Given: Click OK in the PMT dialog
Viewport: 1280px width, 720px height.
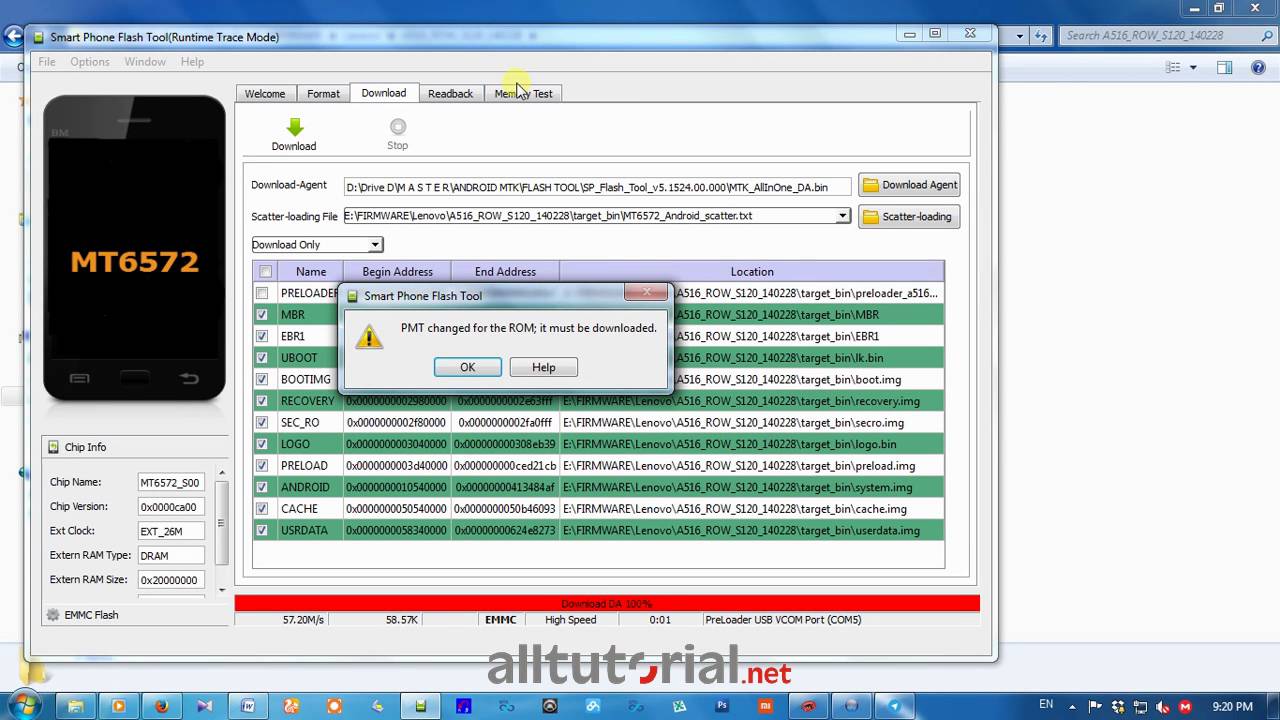Looking at the screenshot, I should pyautogui.click(x=468, y=367).
